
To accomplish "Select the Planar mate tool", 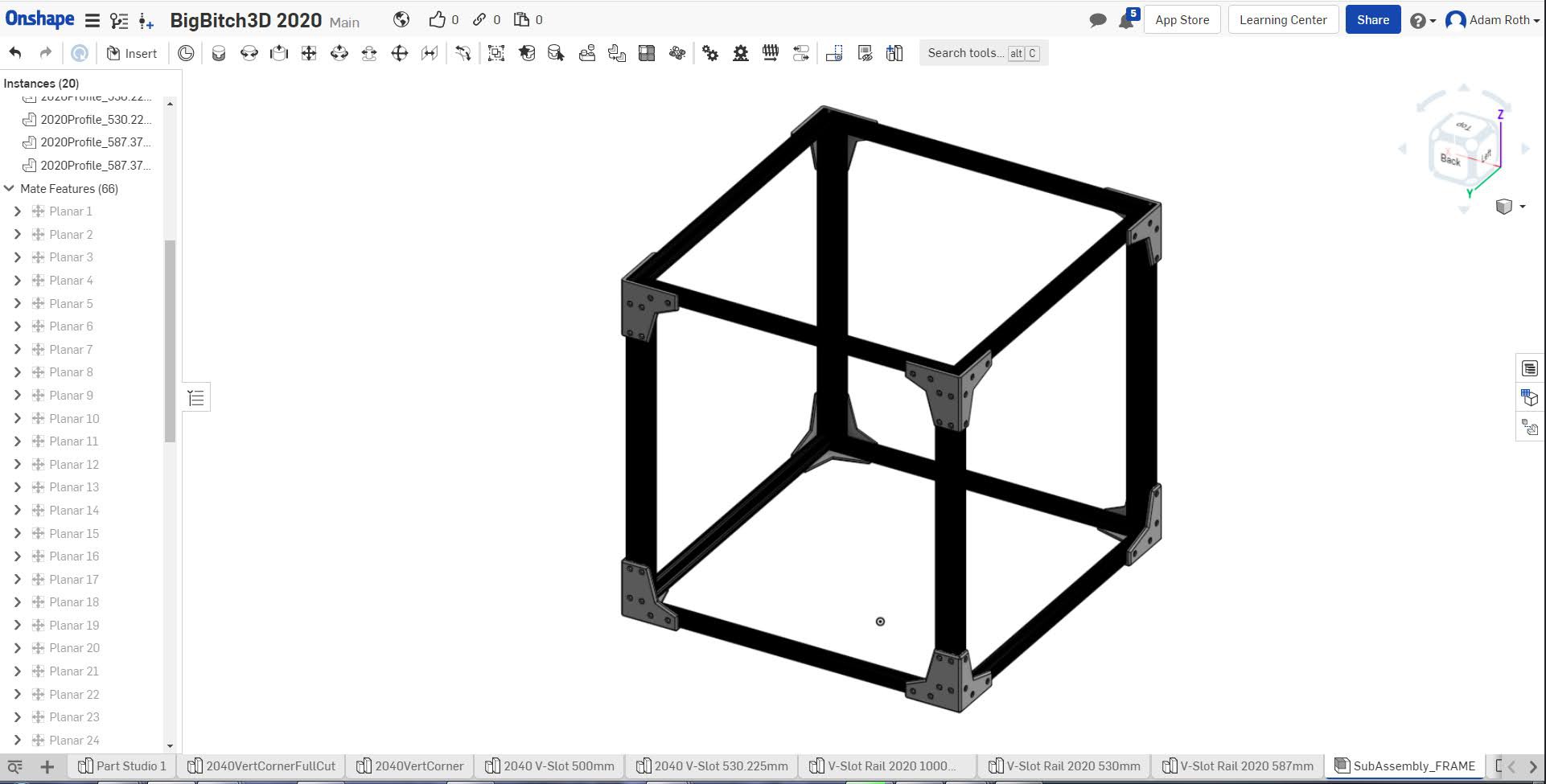I will pyautogui.click(x=309, y=53).
